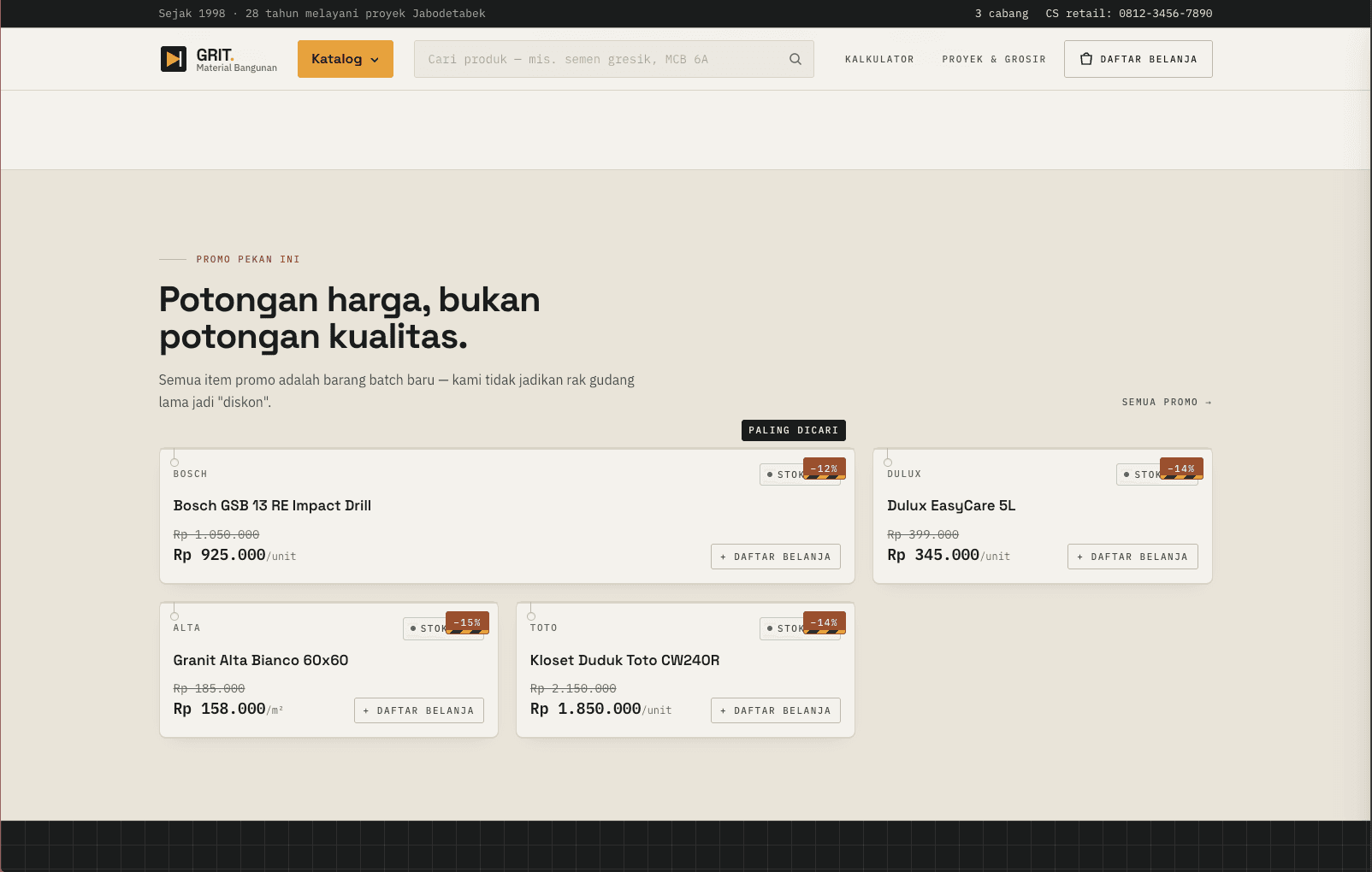Click the Rp 345.000 price

[x=933, y=555]
